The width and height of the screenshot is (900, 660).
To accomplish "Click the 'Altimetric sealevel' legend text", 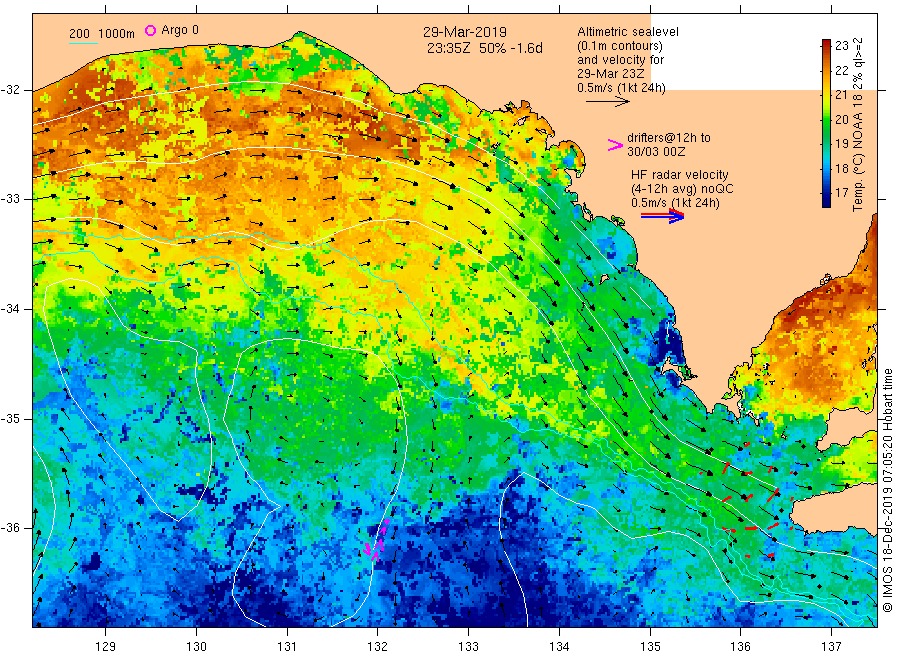I will pos(628,32).
